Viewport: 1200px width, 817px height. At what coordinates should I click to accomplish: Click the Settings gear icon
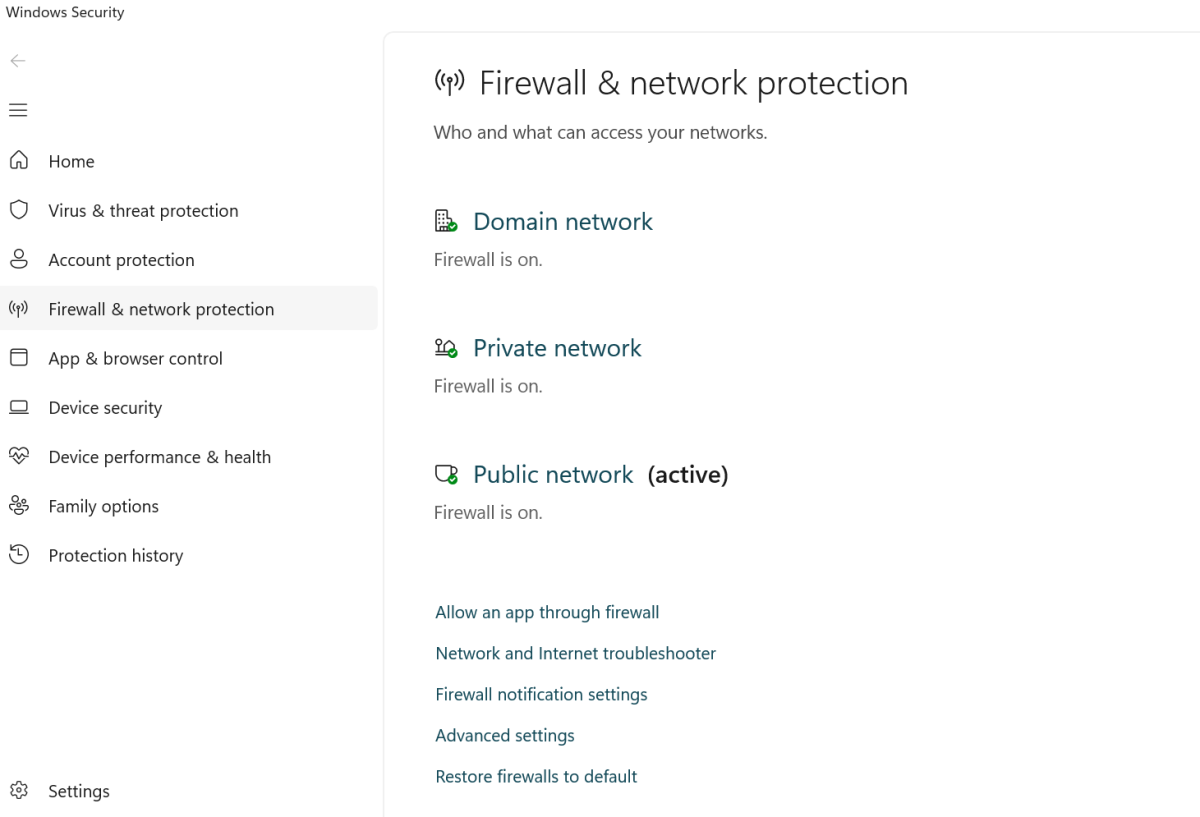(x=18, y=791)
